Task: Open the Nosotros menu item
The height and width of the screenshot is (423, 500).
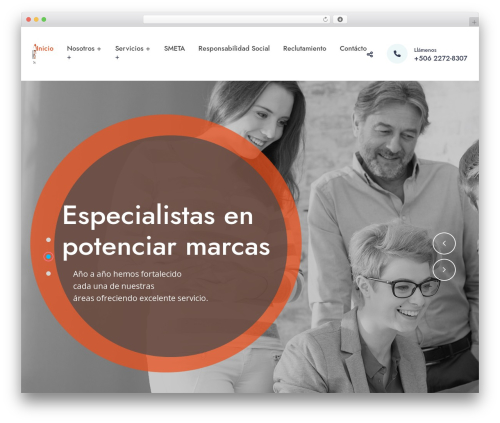Action: click(81, 48)
